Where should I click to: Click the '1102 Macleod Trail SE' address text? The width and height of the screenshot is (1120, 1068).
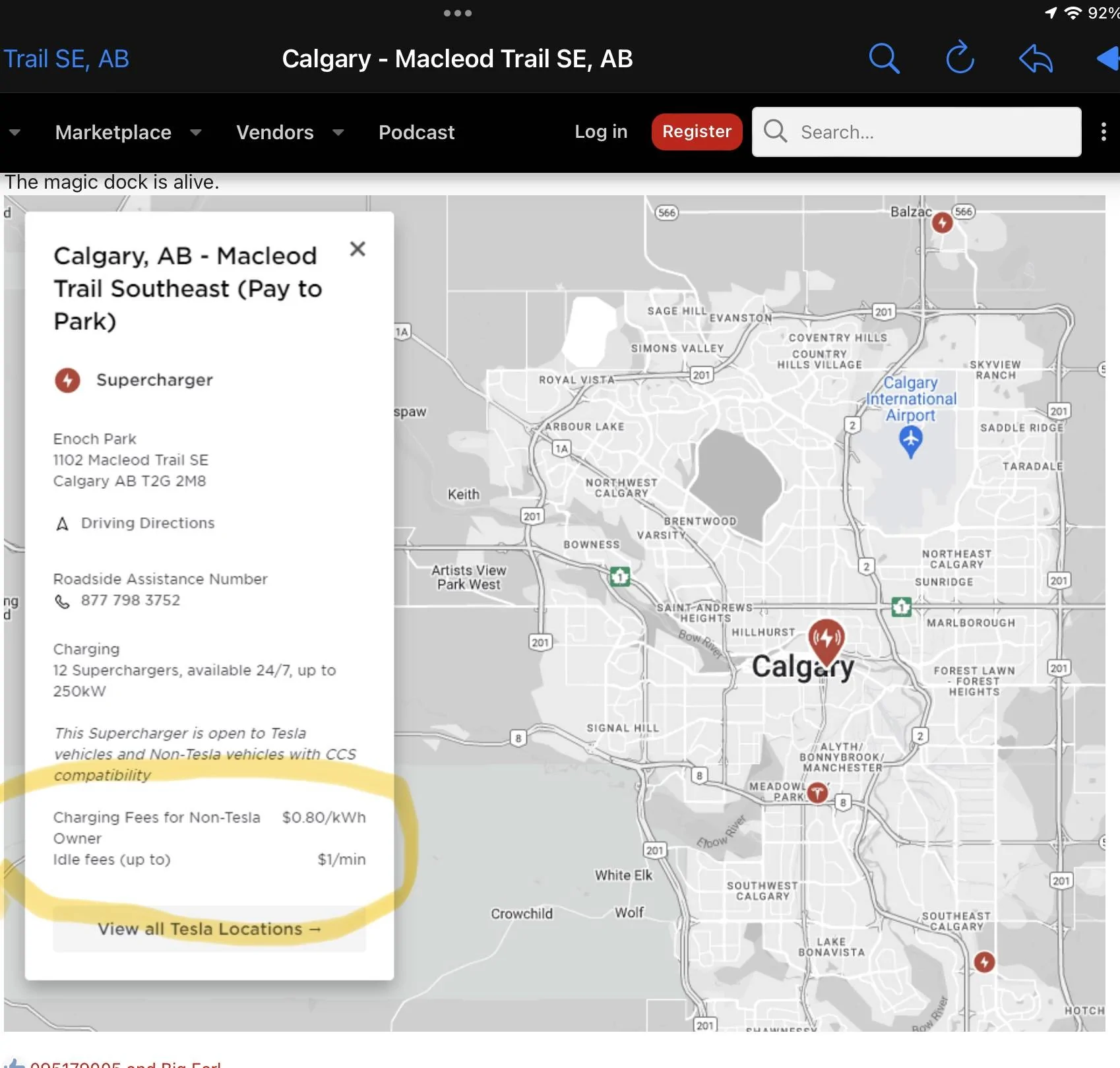coord(131,460)
